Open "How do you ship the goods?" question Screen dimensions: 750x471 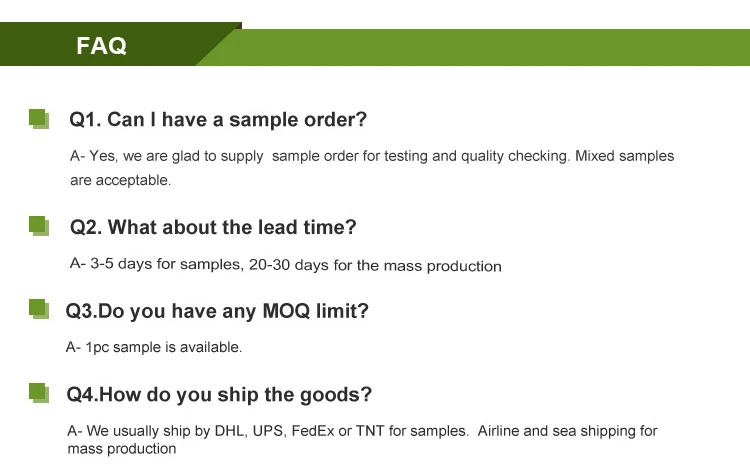[219, 394]
